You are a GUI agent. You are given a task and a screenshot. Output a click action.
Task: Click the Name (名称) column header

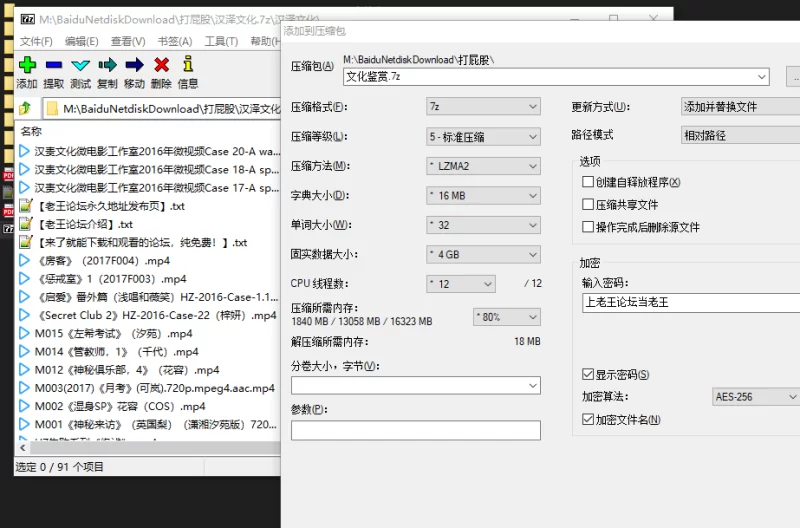[32, 131]
